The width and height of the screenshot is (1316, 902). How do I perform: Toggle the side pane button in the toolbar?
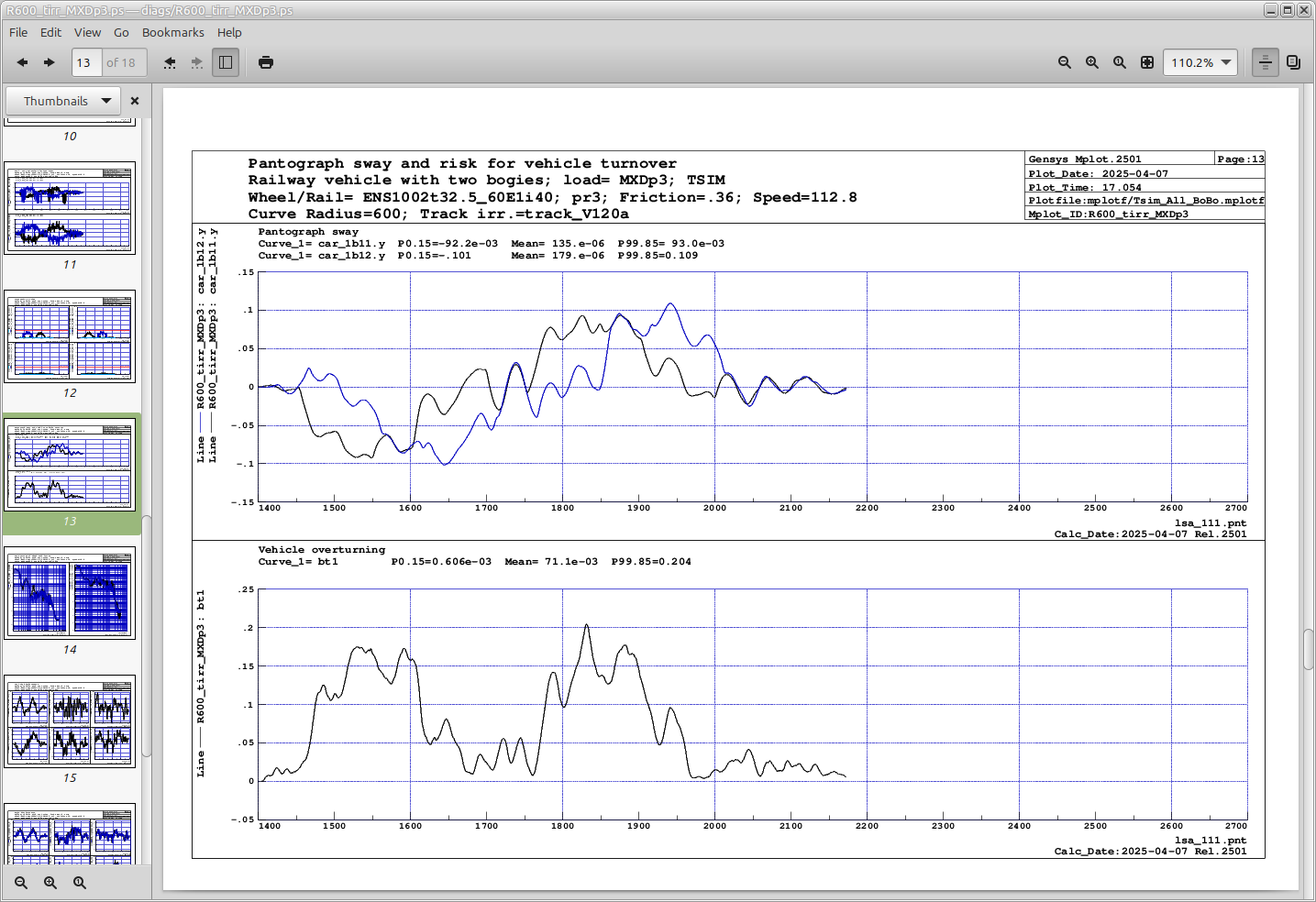[x=226, y=62]
